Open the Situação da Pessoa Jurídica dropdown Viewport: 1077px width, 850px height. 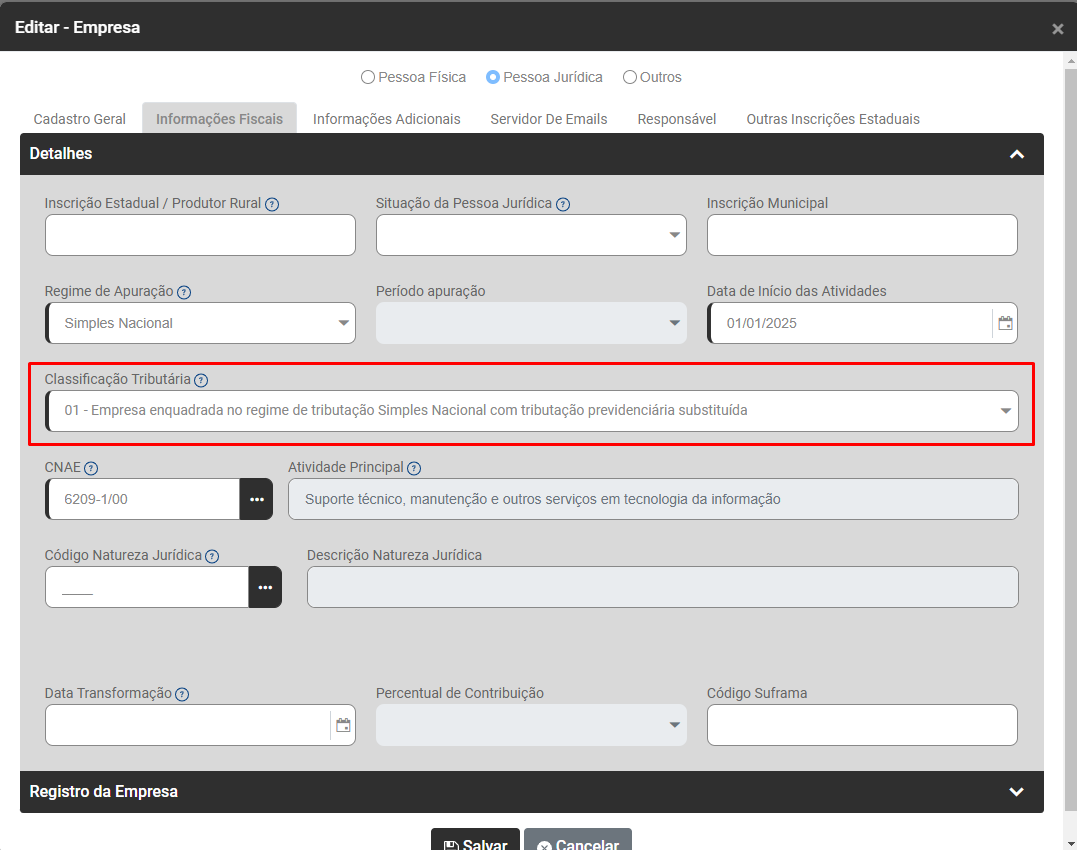531,235
